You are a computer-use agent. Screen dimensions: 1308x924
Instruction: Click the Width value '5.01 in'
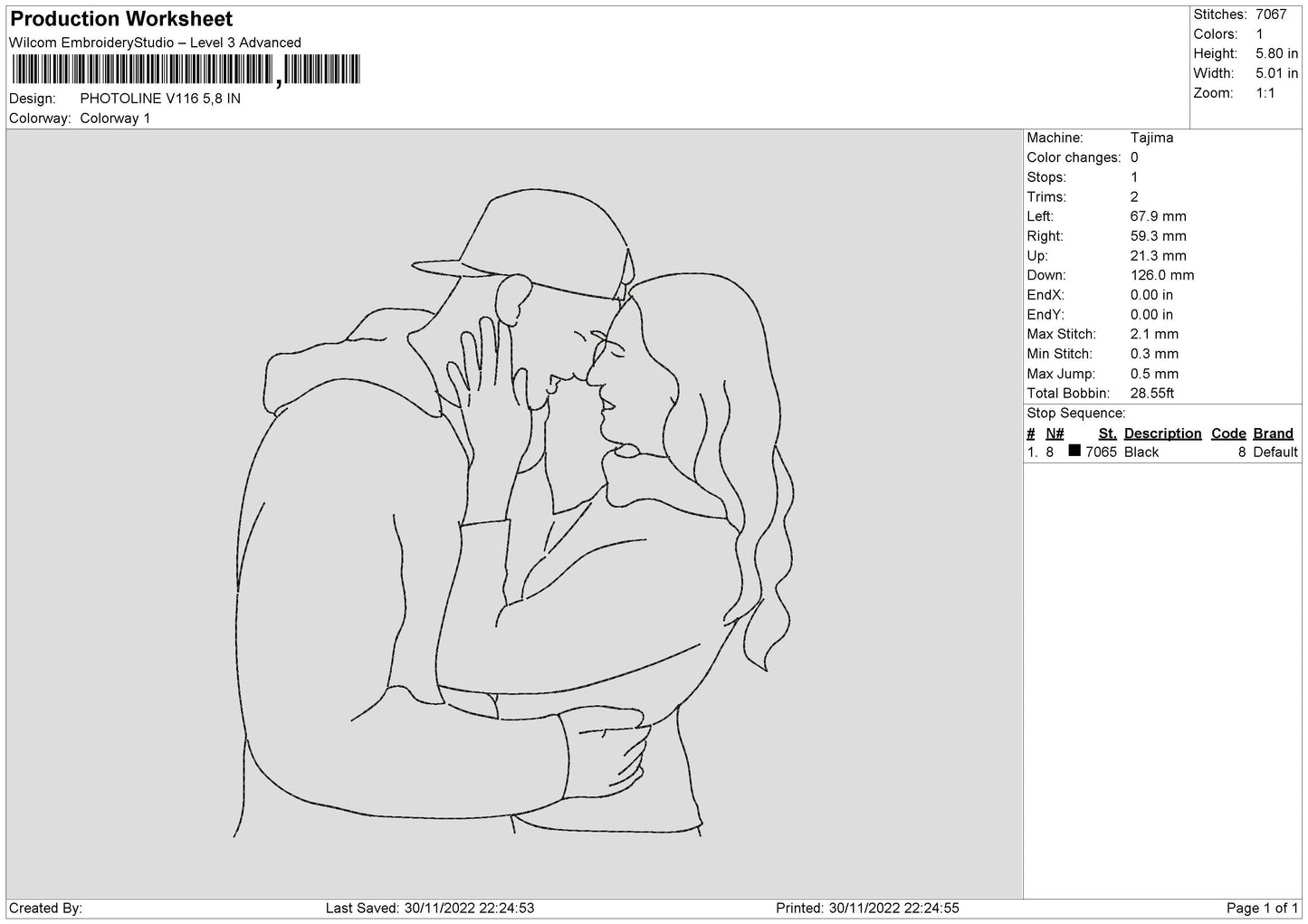[x=1276, y=73]
